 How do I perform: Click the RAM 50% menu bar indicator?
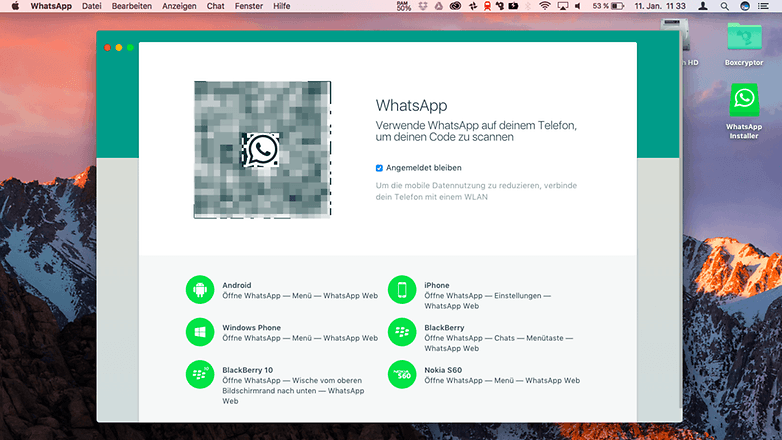[403, 6]
